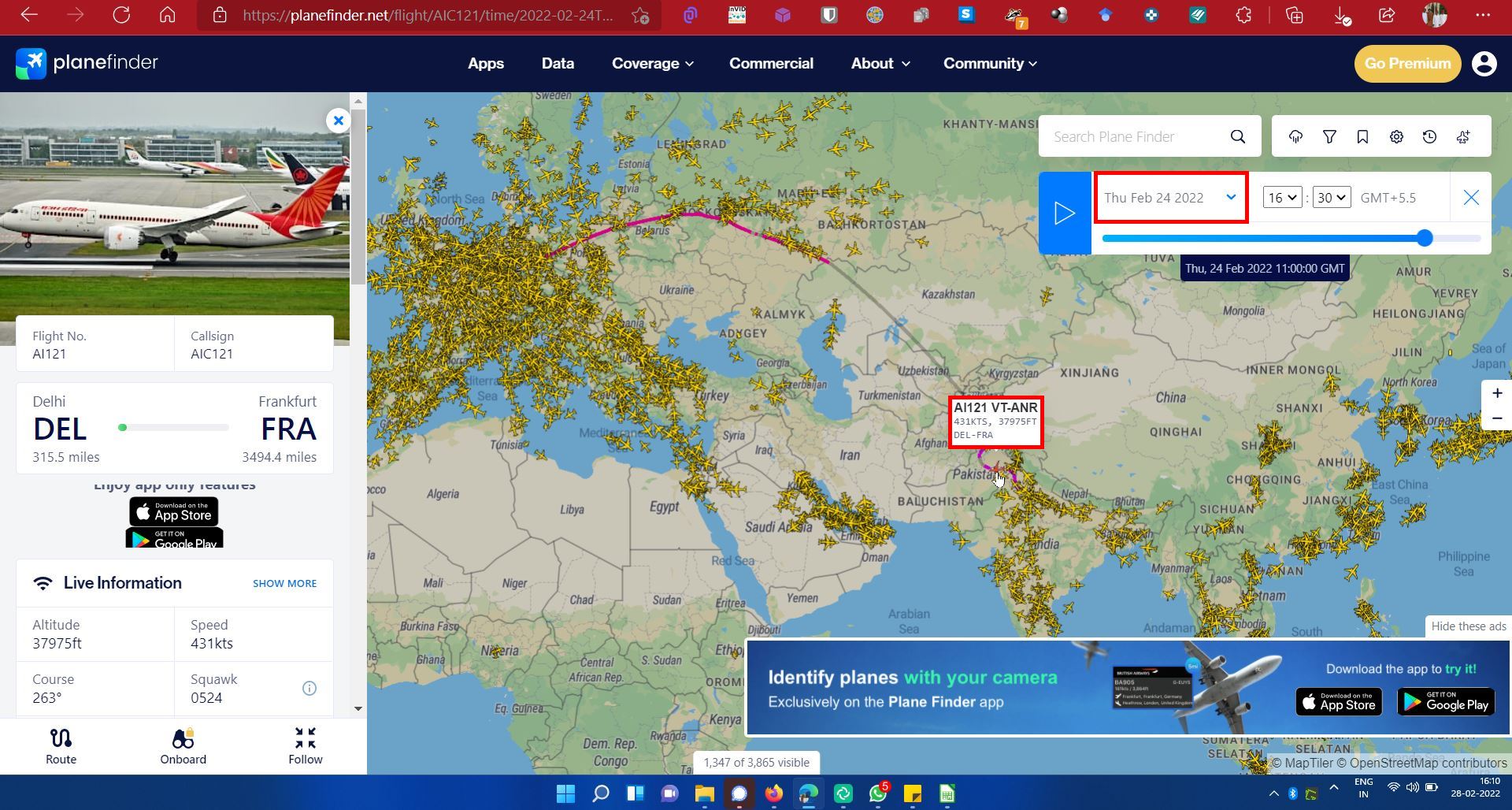Image resolution: width=1512 pixels, height=810 pixels.
Task: Open the date dropdown Thu Feb 24 2022
Action: point(1170,198)
